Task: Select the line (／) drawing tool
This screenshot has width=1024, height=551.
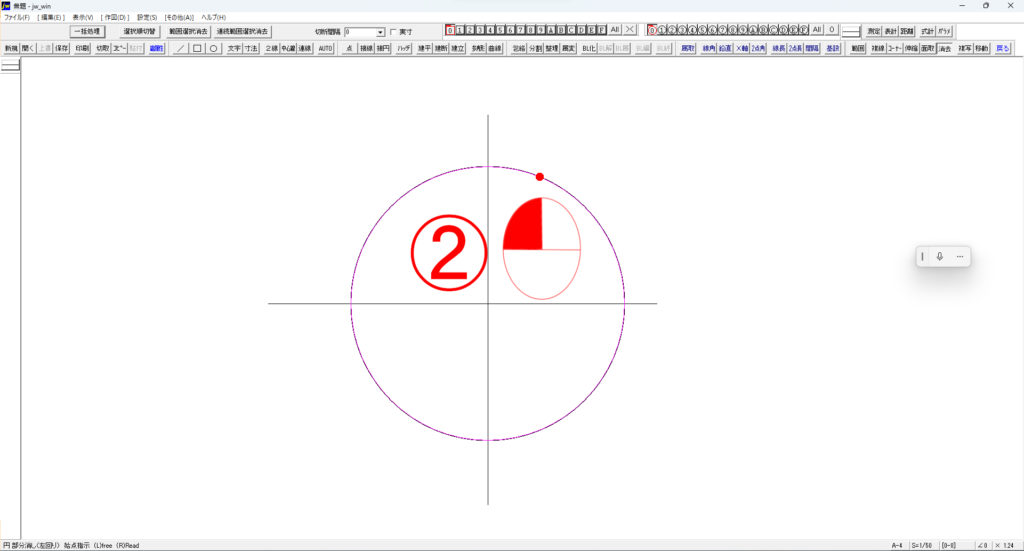Action: click(x=180, y=48)
